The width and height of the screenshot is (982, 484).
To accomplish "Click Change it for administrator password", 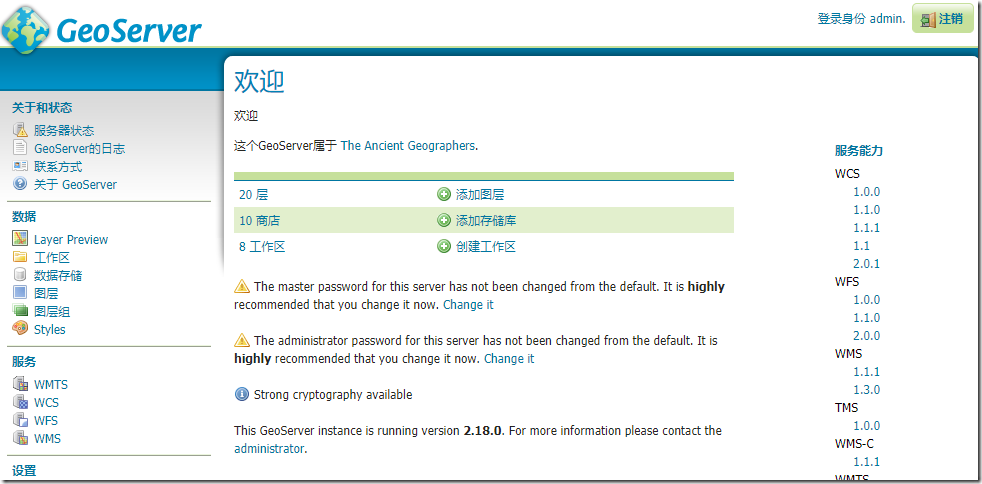I will click(x=509, y=359).
